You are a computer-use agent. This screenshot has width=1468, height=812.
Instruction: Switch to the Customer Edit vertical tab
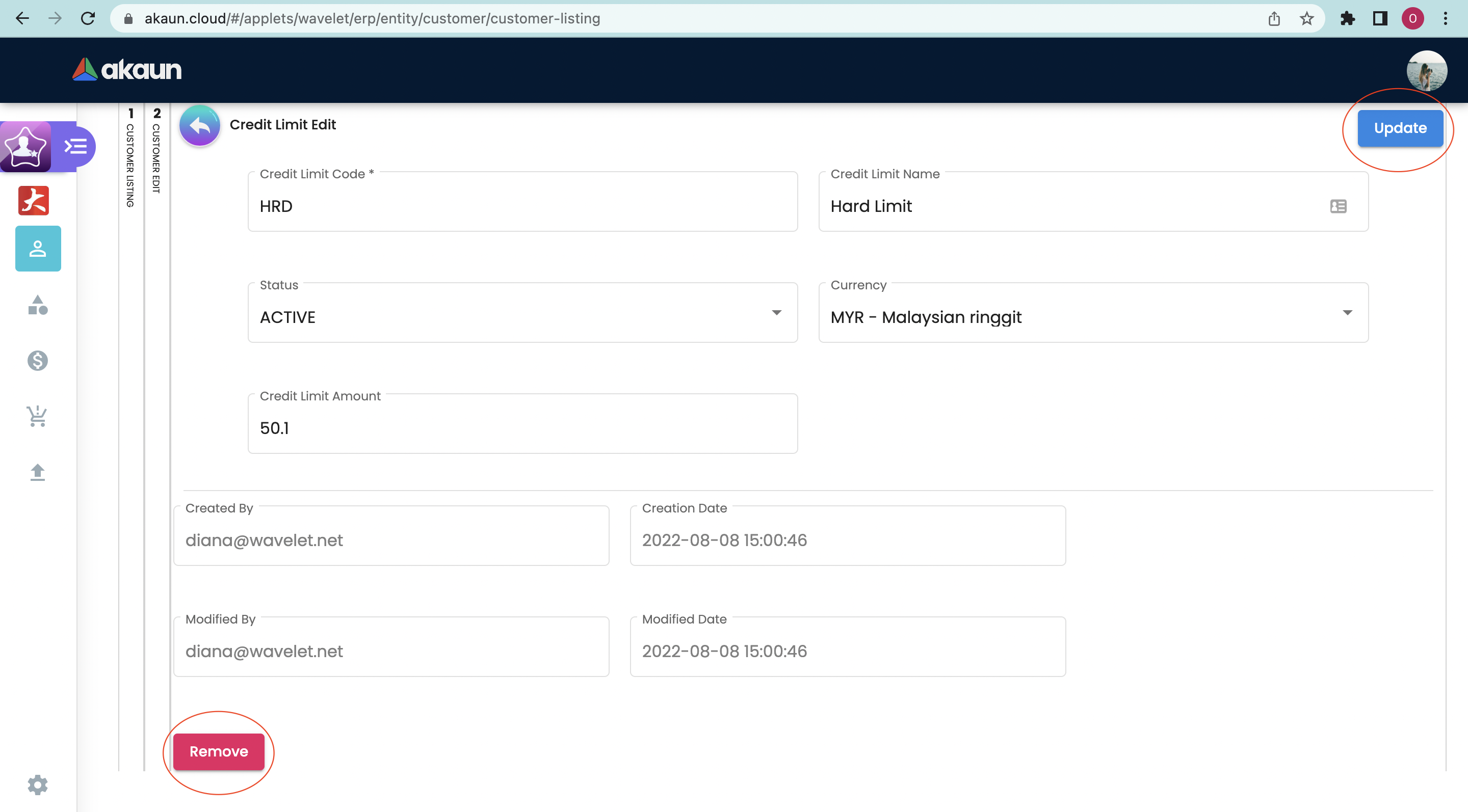pos(156,151)
